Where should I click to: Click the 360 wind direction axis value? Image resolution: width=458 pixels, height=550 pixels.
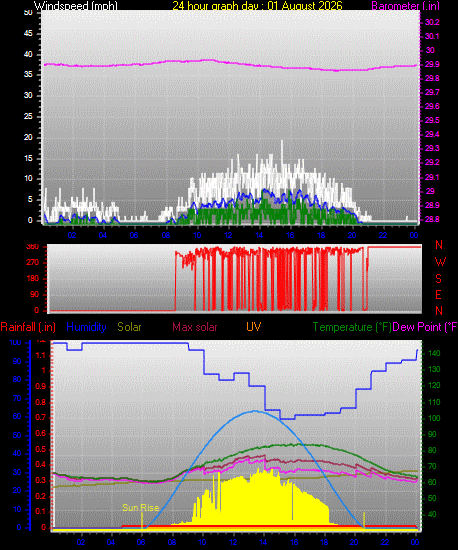pyautogui.click(x=32, y=247)
